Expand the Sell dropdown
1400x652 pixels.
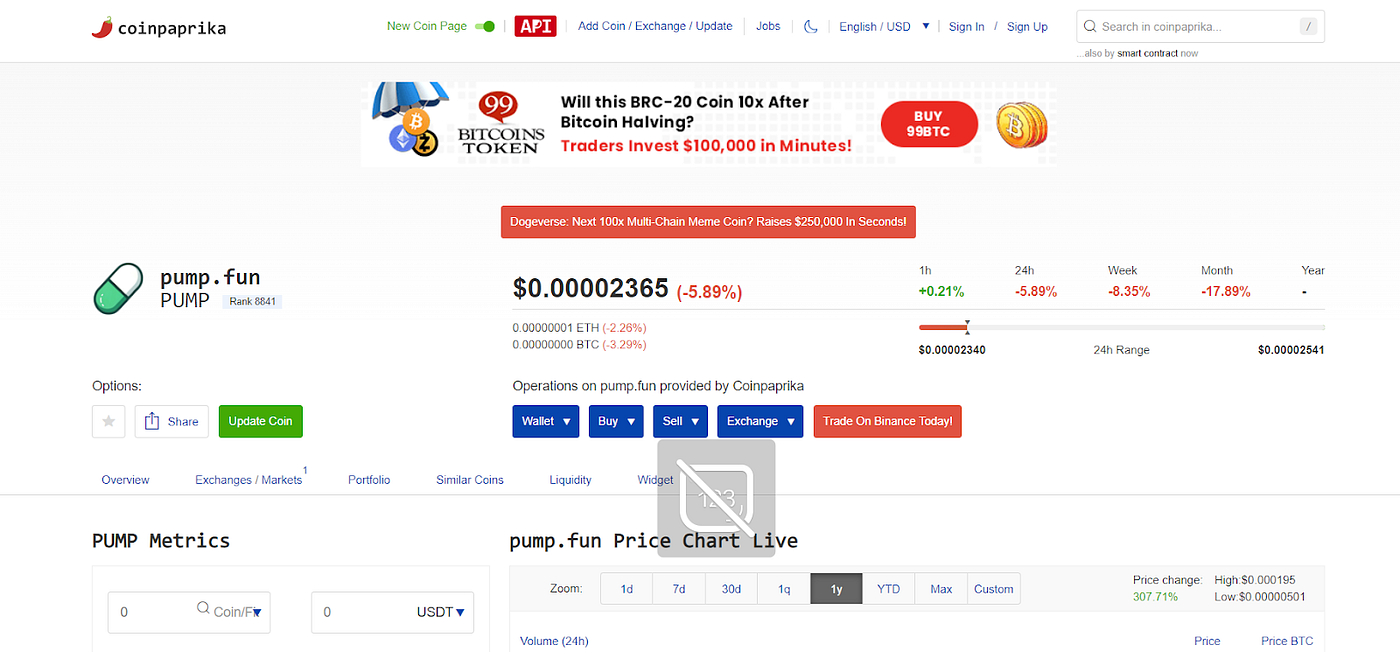pyautogui.click(x=680, y=421)
